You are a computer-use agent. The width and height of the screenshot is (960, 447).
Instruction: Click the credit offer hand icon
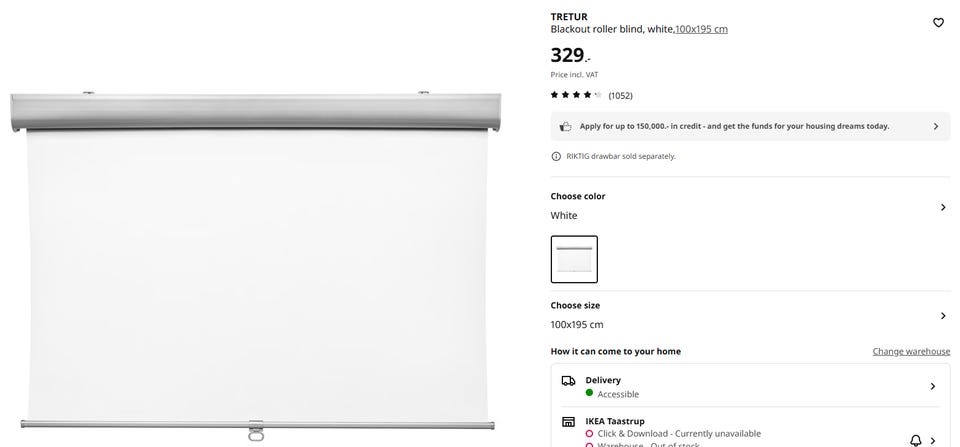coord(565,126)
